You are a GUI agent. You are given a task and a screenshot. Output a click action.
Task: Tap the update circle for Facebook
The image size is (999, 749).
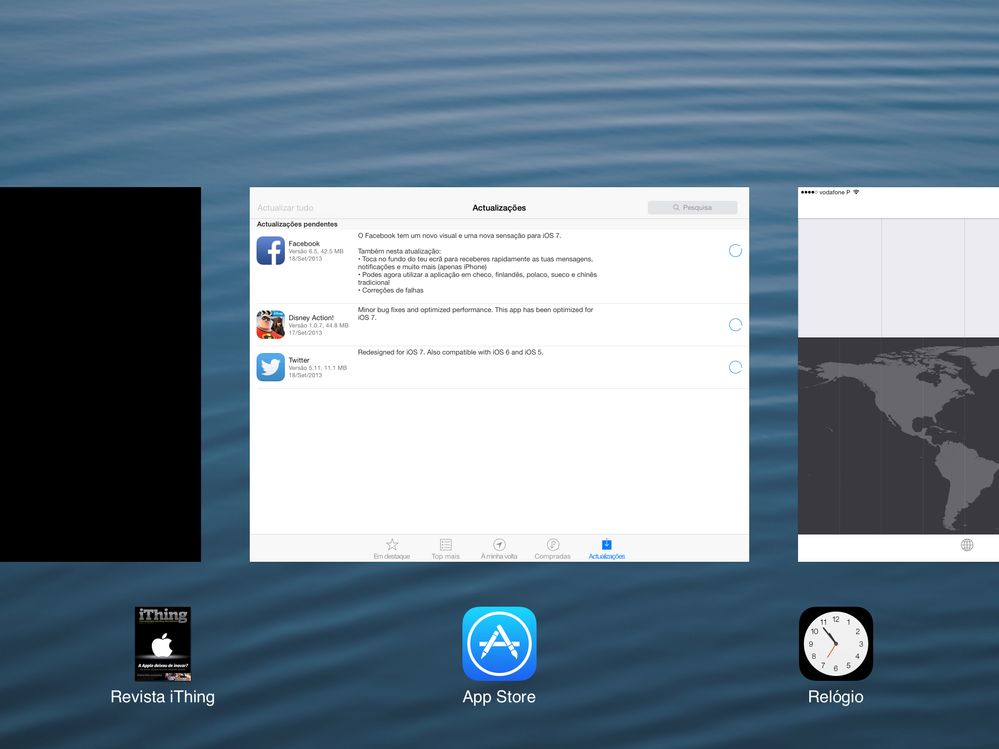pos(735,250)
